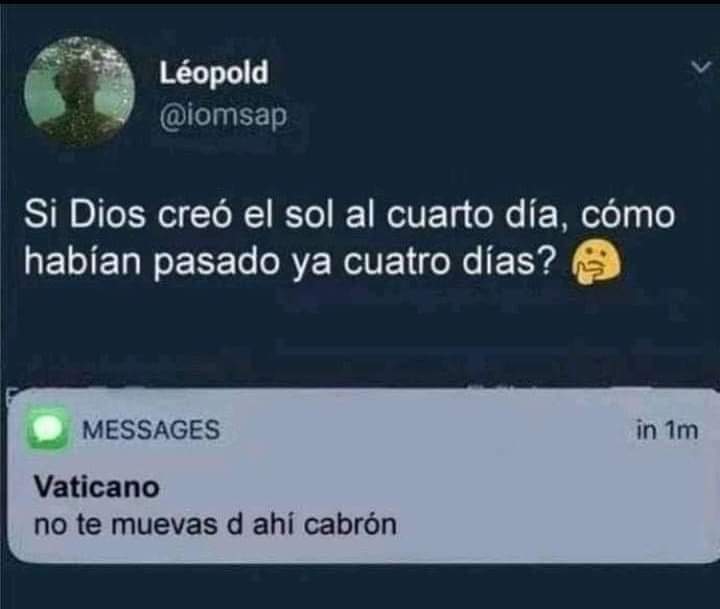Click the MESSAGES notification header label
The image size is (720, 609).
151,430
